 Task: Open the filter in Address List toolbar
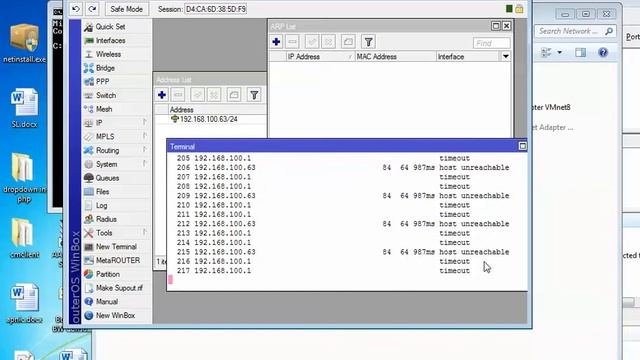254,95
